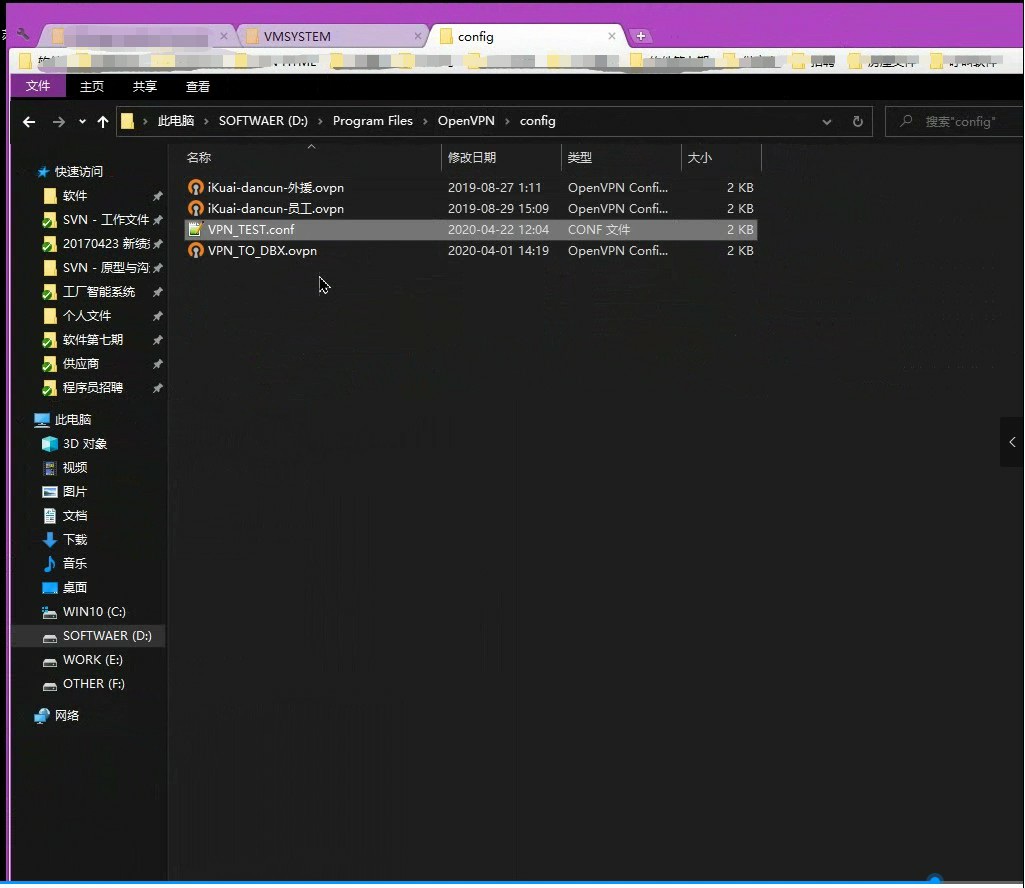Open the new tab plus button
This screenshot has height=888, width=1025.
641,36
